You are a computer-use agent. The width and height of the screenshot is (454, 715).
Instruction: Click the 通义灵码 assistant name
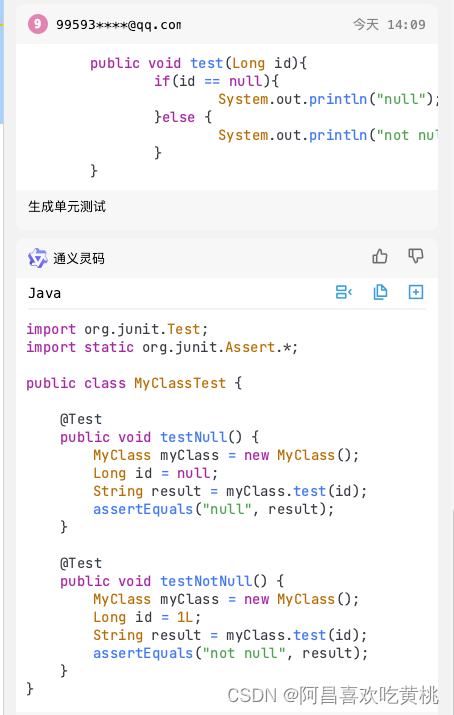point(79,259)
